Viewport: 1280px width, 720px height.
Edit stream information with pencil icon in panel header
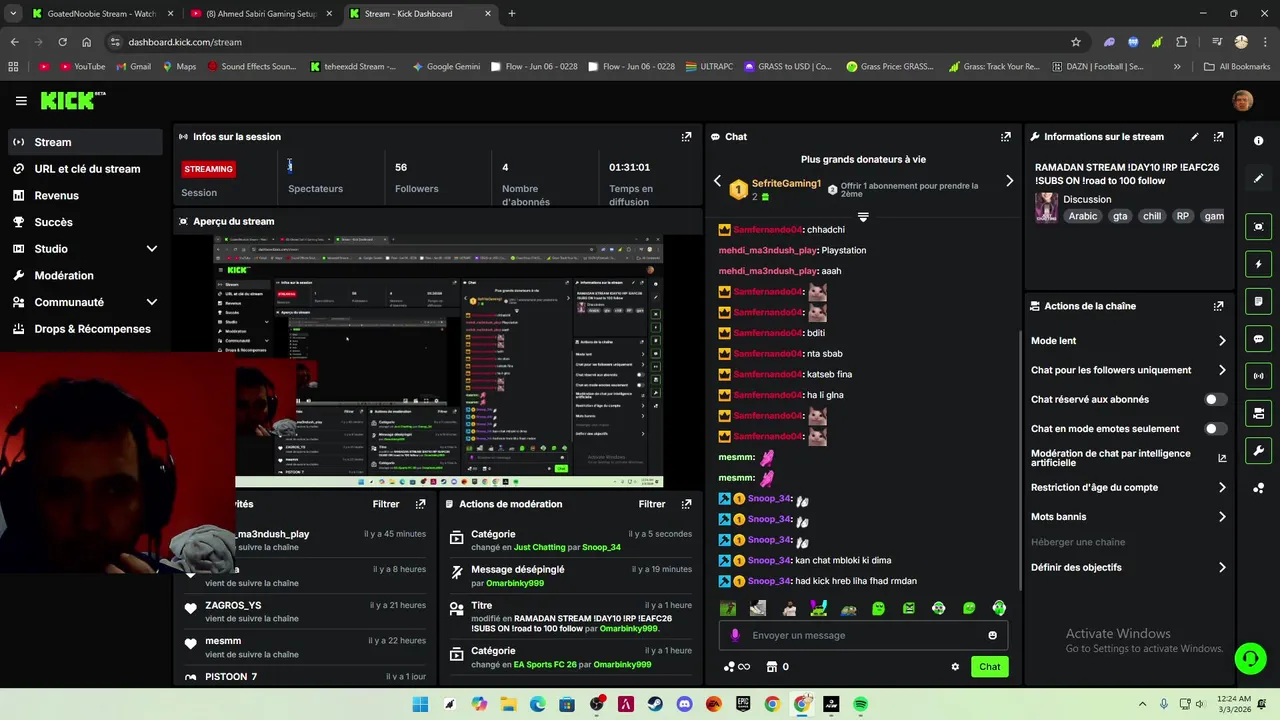point(1194,137)
